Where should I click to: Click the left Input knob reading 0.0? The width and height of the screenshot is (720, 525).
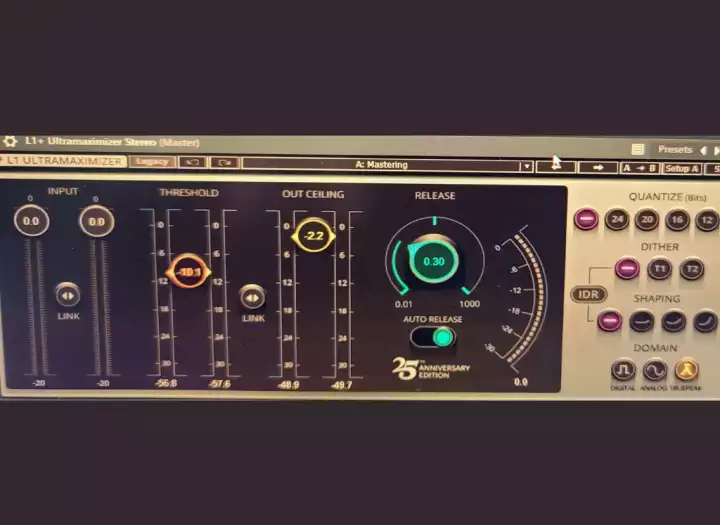coord(31,221)
